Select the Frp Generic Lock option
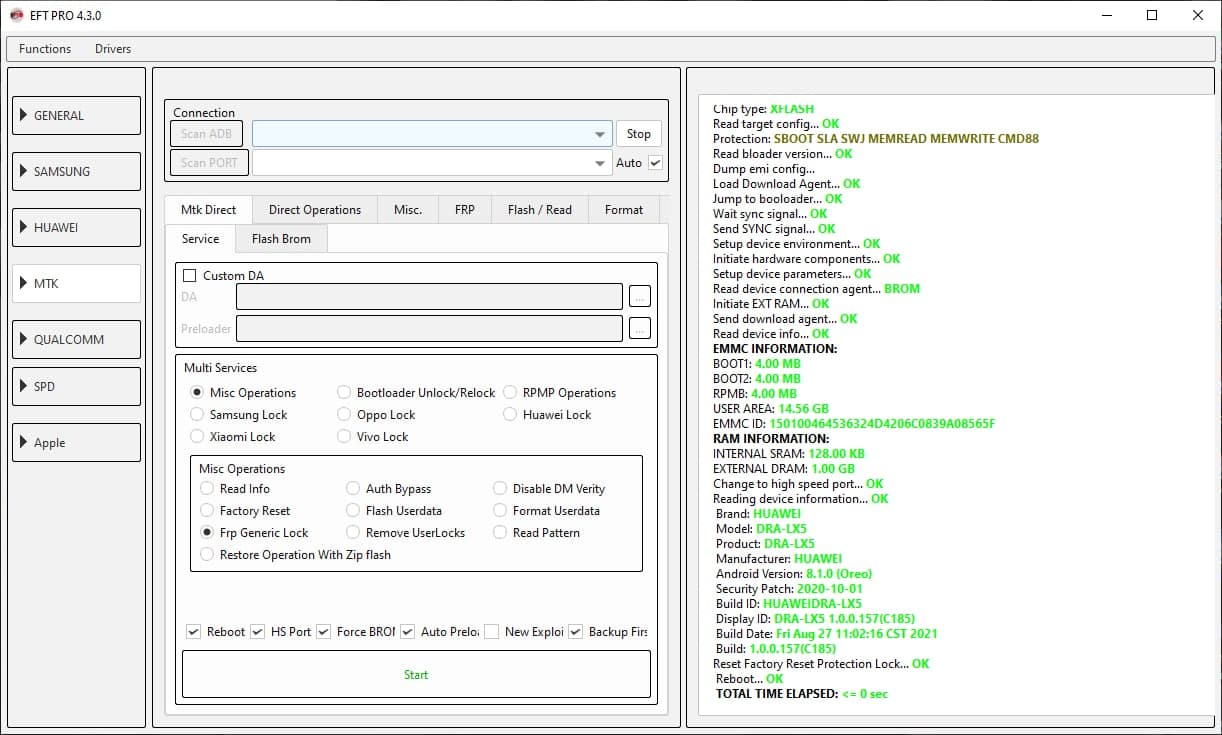 [207, 533]
